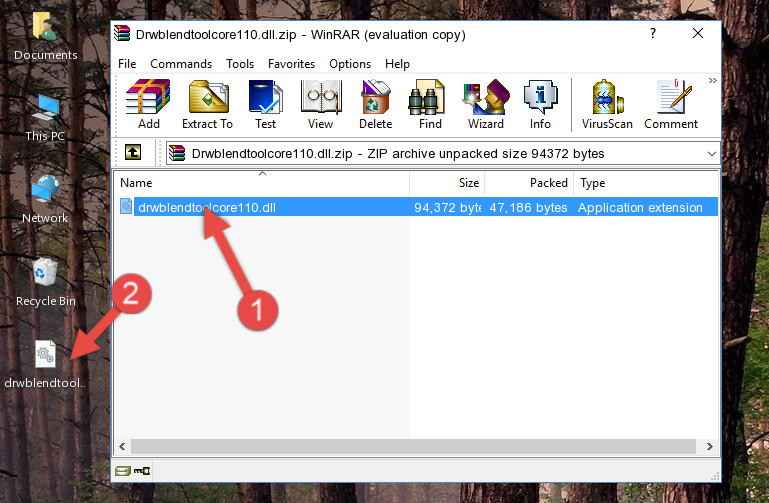Open the View file tool
Image resolution: width=769 pixels, height=503 pixels.
point(320,104)
